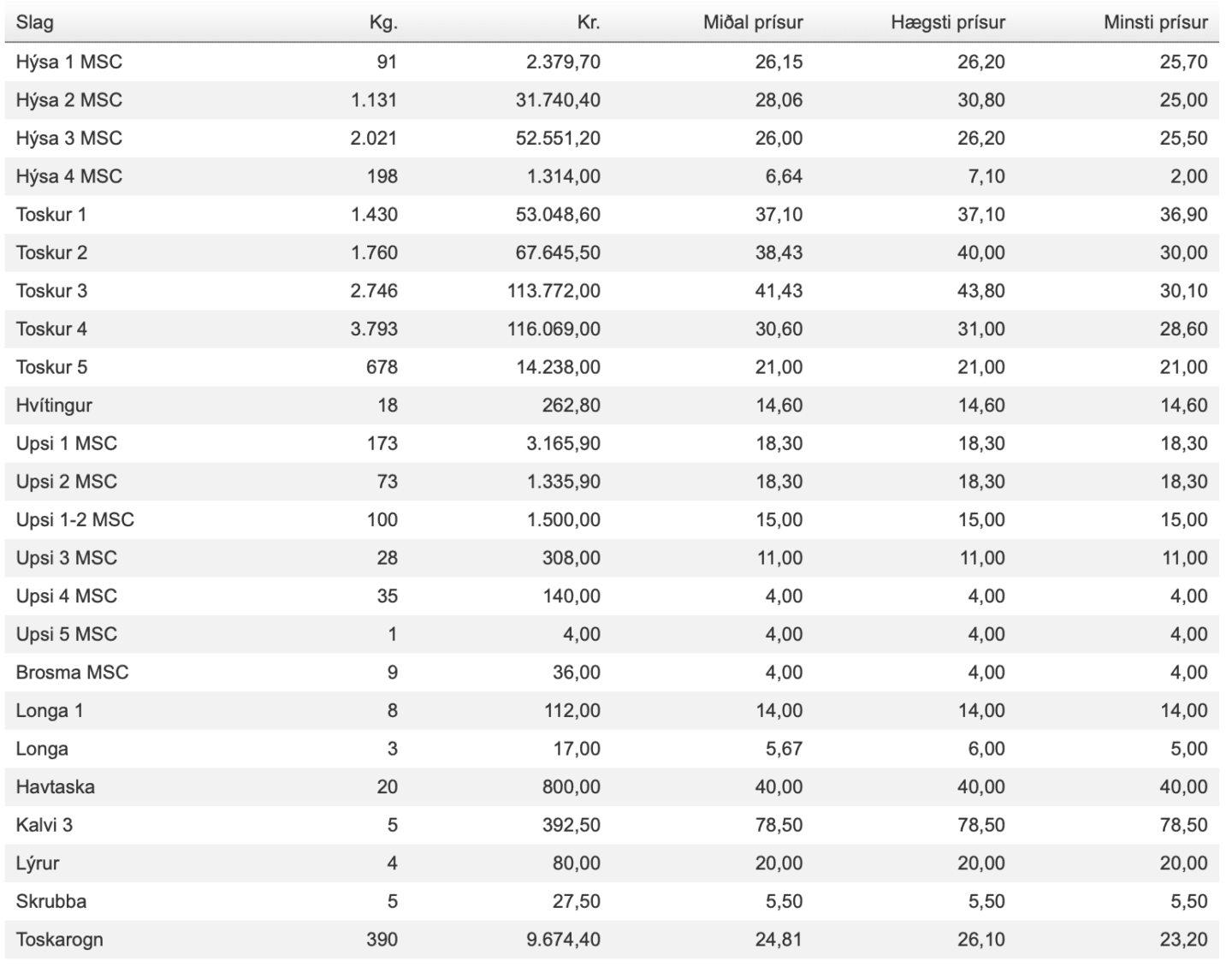The image size is (1232, 973).
Task: Select the Hvítingur row label
Action: [54, 406]
